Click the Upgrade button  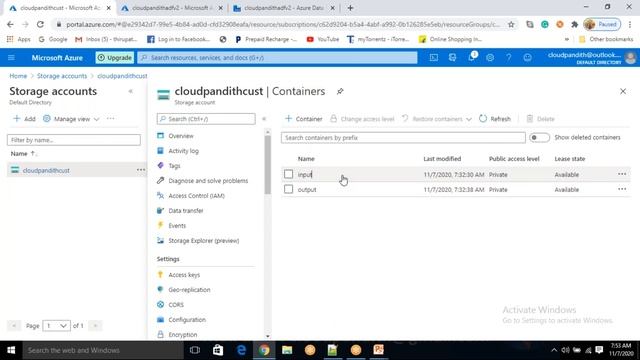click(x=115, y=58)
